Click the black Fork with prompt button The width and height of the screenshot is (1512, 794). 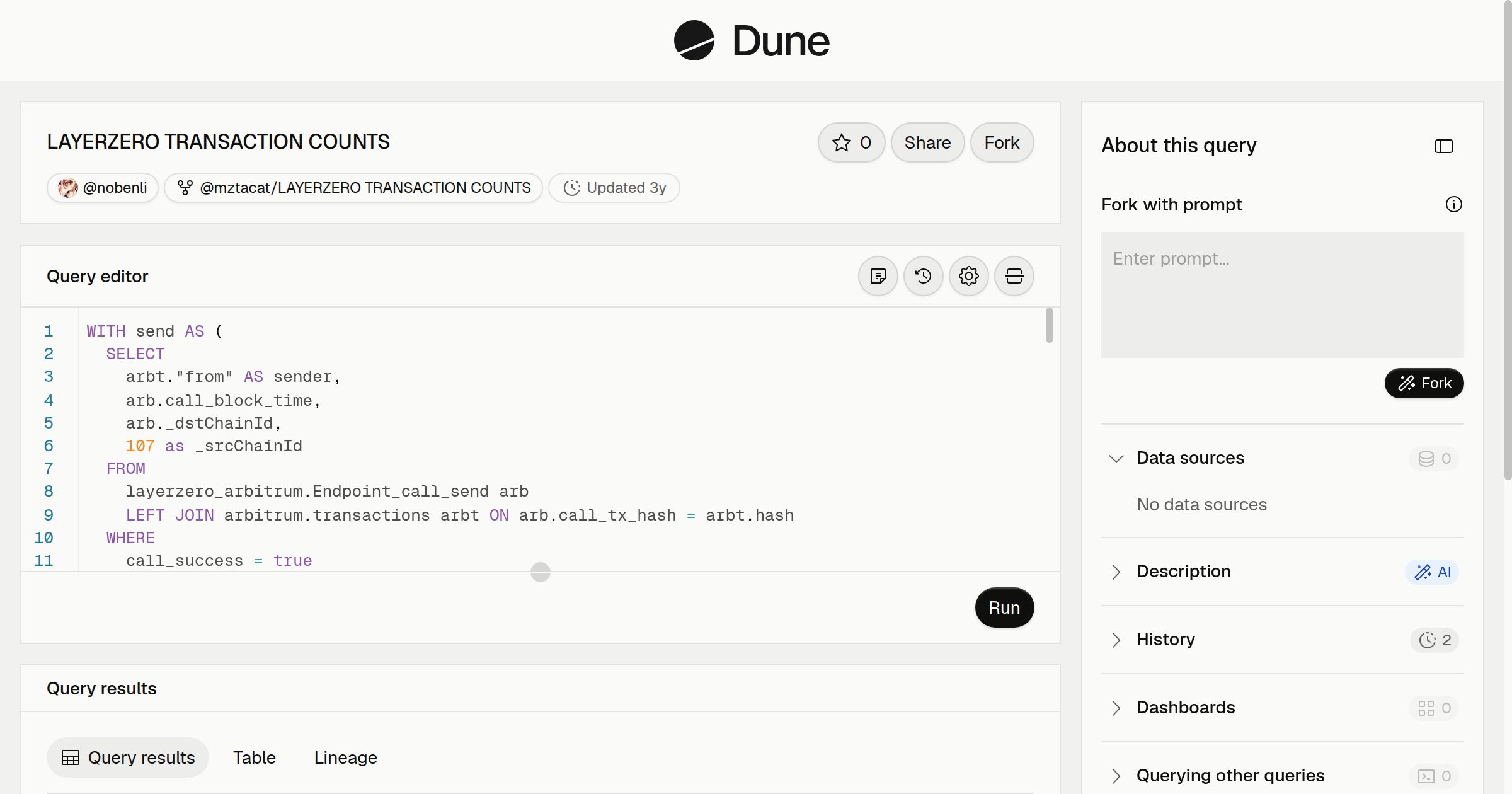click(1424, 383)
